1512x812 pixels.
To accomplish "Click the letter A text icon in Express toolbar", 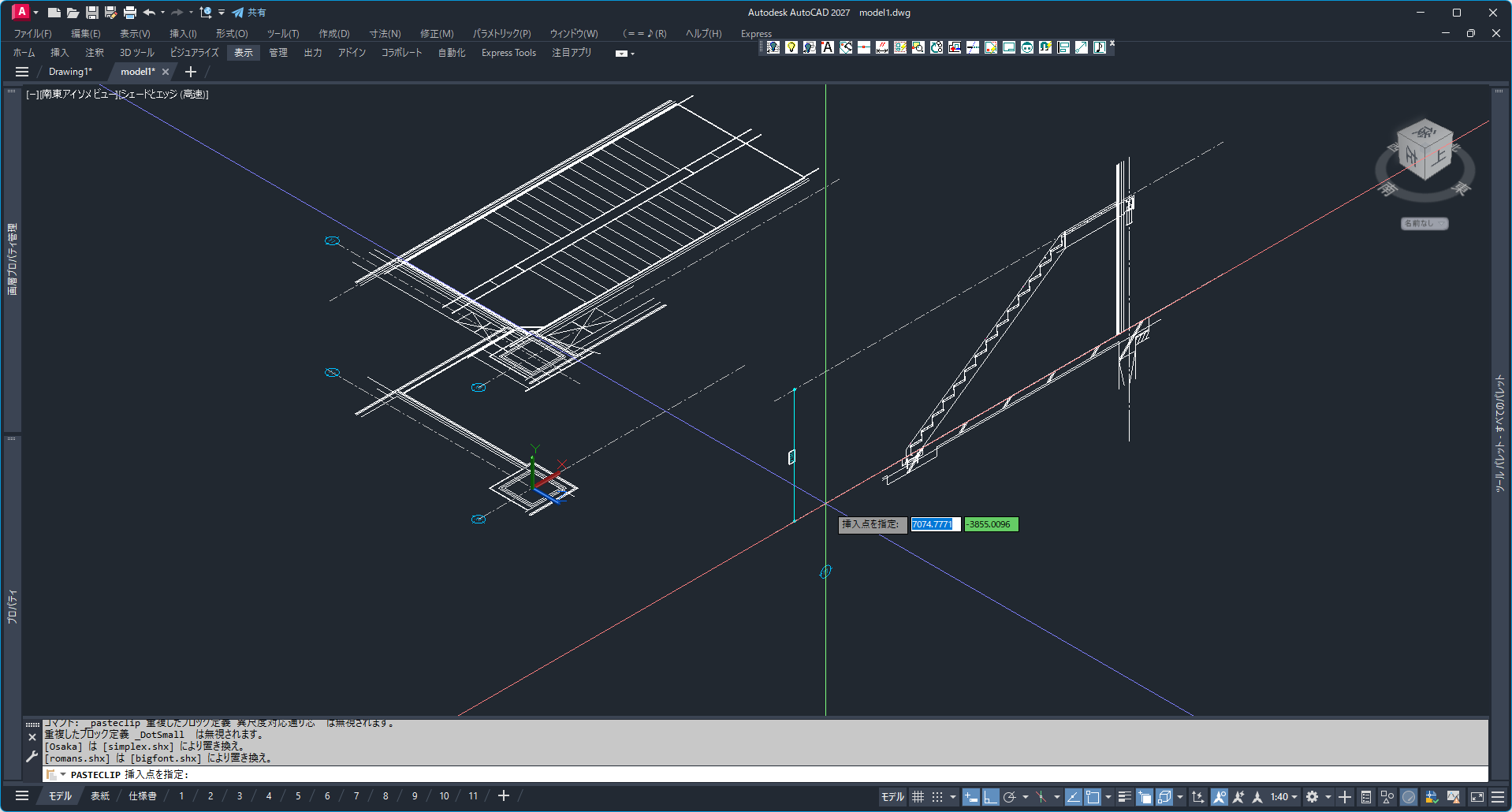I will [827, 47].
